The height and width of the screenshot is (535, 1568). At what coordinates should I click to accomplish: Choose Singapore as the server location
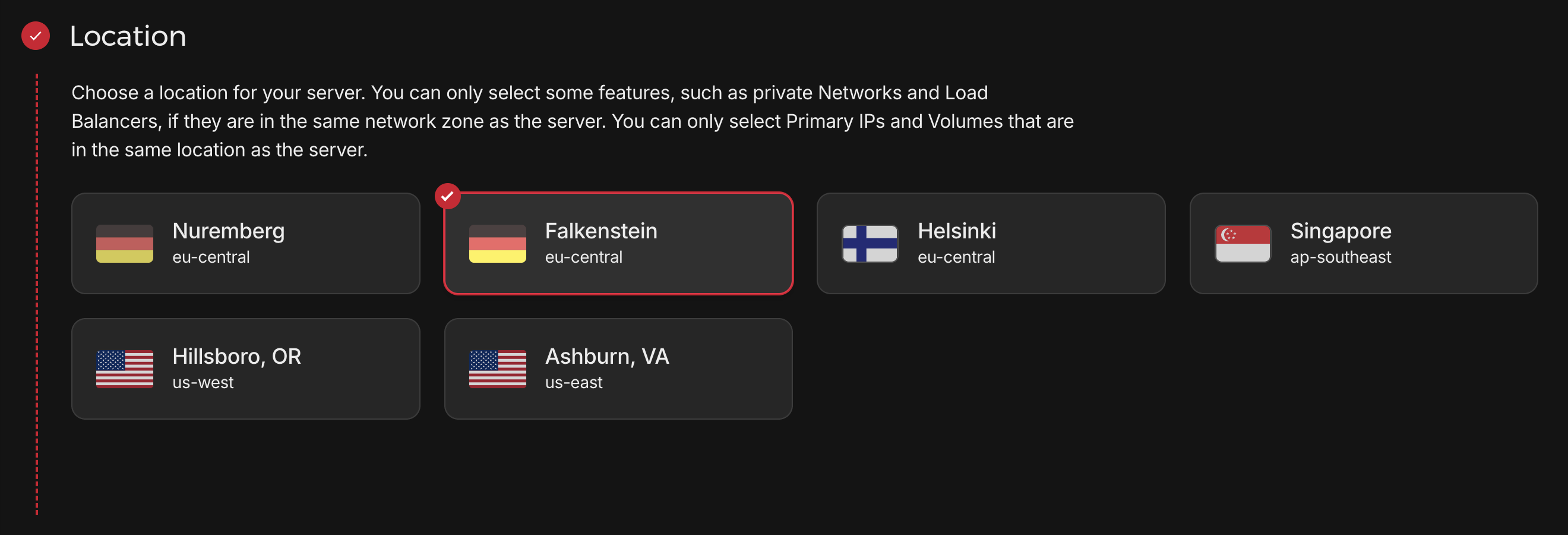pos(1364,244)
